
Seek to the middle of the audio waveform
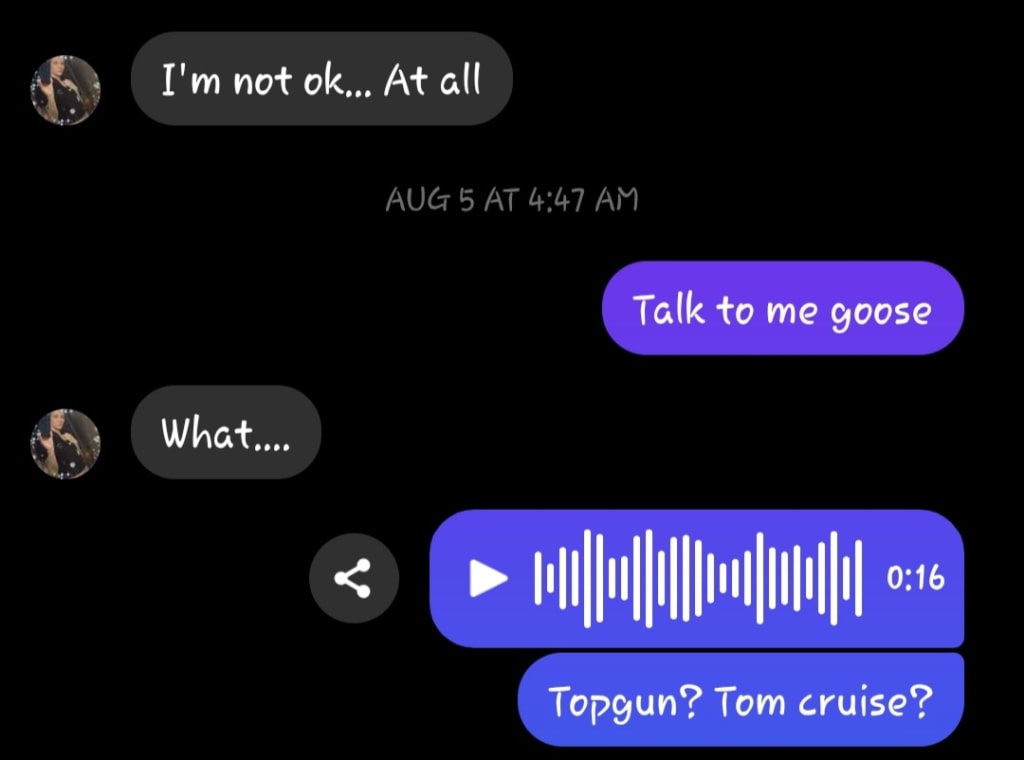(x=697, y=578)
